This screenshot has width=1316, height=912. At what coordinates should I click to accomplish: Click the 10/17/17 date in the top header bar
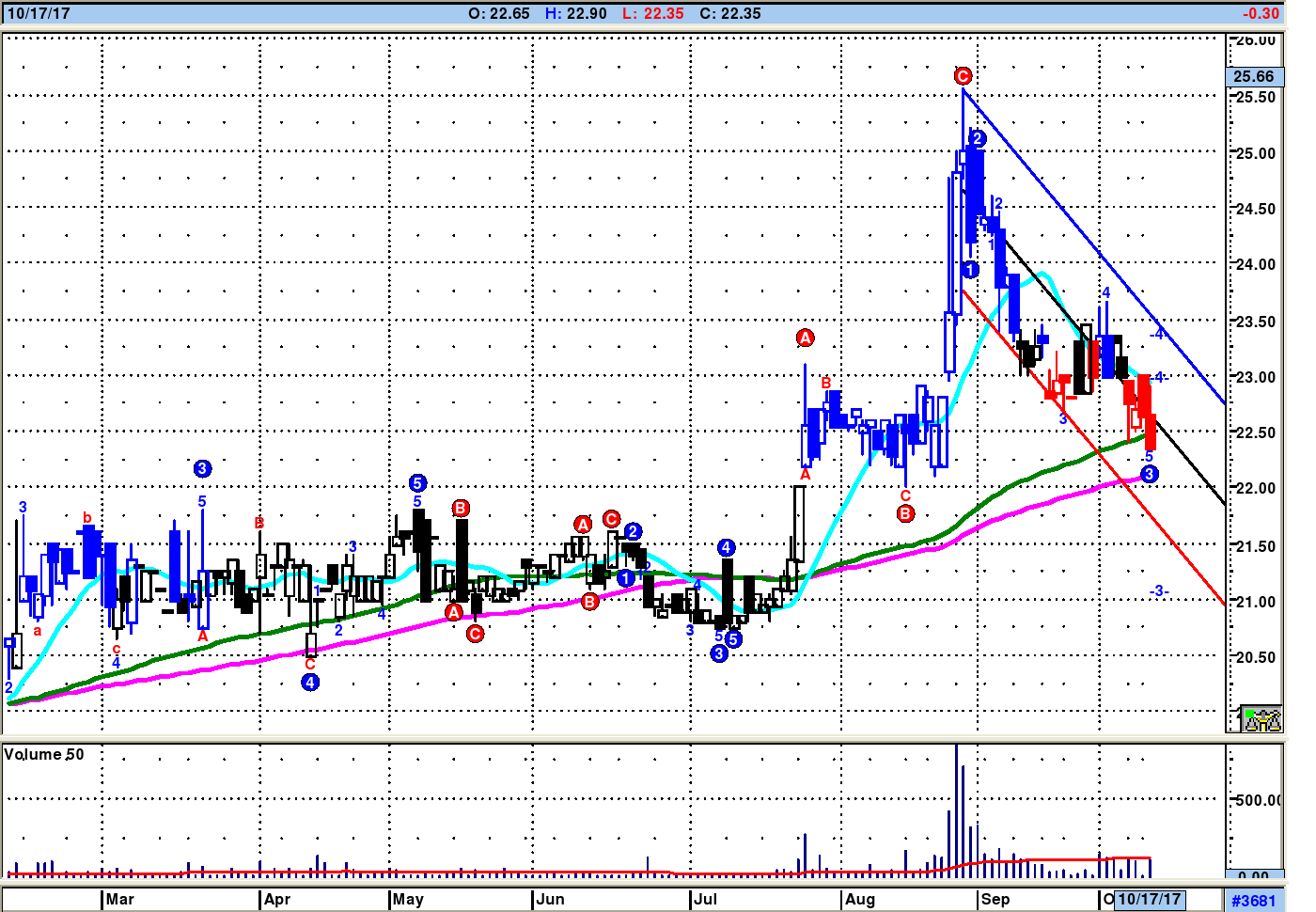[x=39, y=13]
